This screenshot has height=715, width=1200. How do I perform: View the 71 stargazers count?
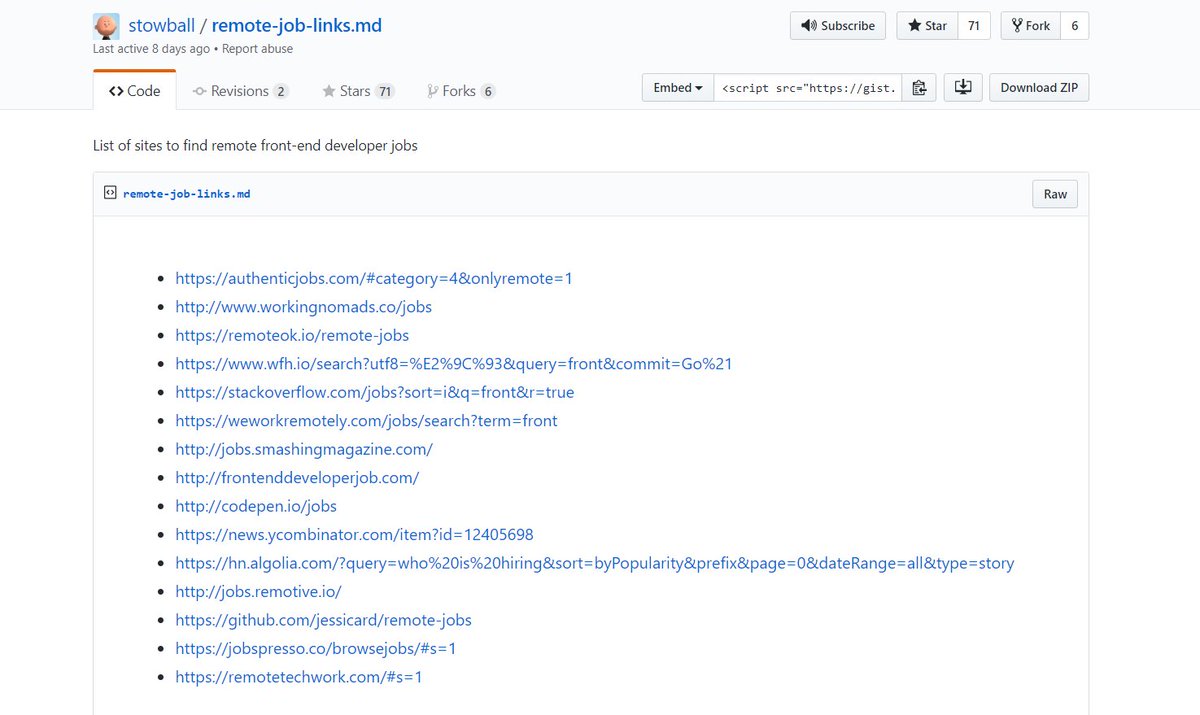point(974,26)
